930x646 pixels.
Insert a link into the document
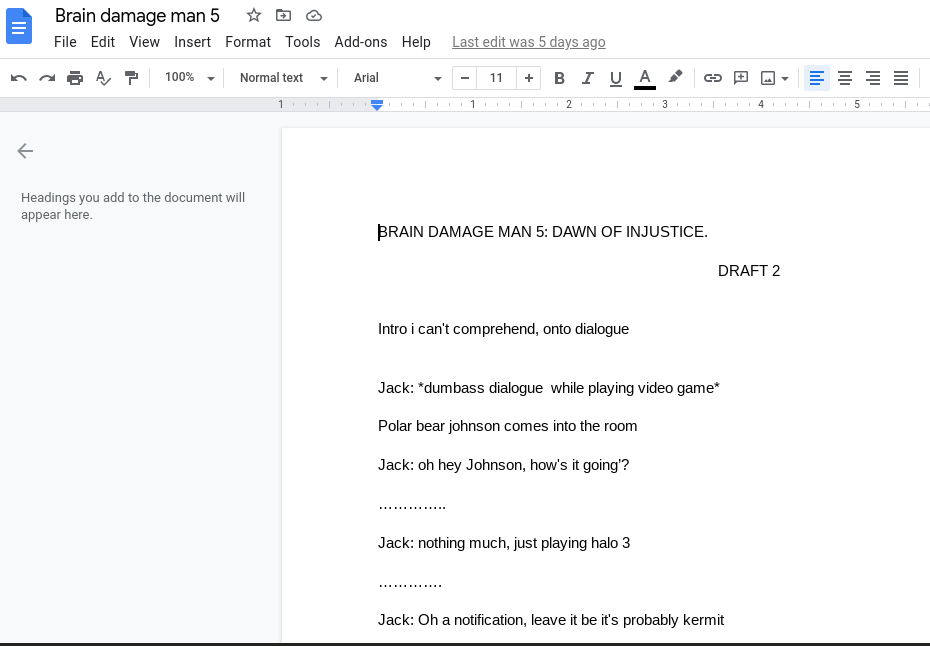coord(713,78)
